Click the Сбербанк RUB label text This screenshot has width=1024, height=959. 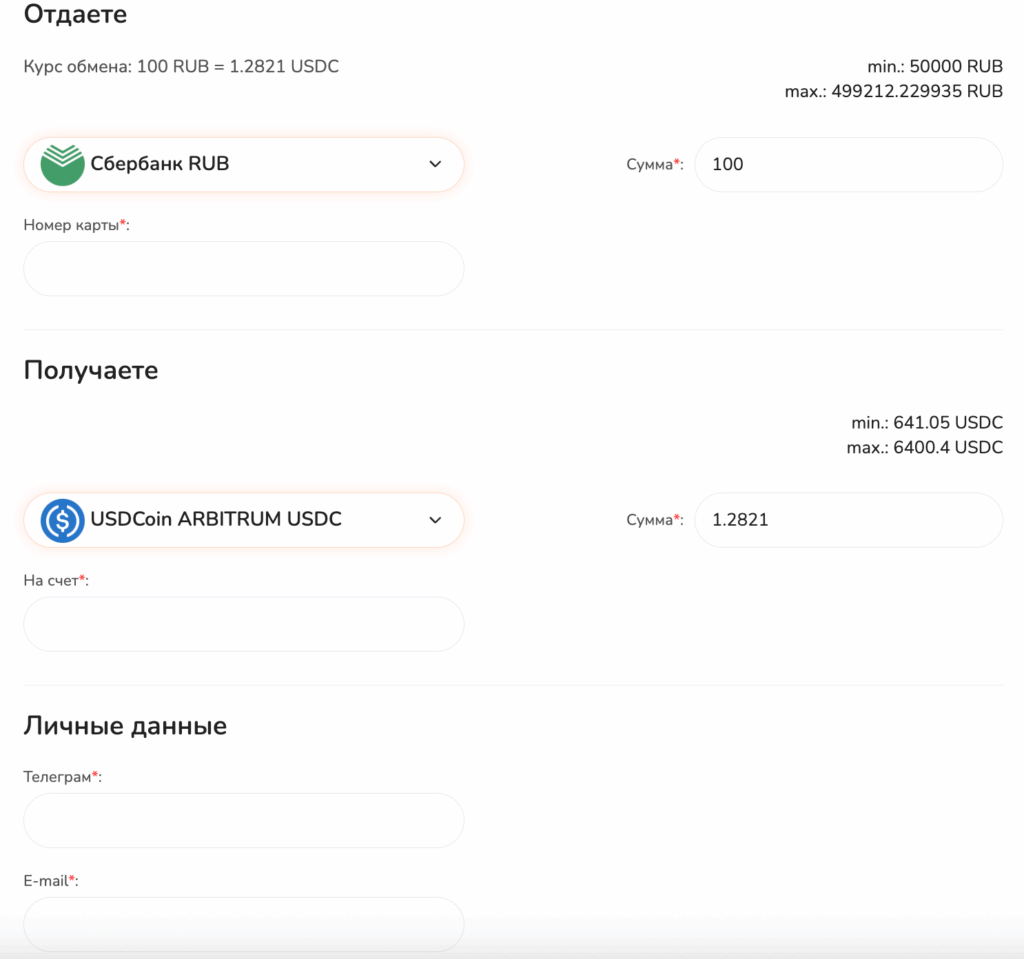pyautogui.click(x=160, y=164)
